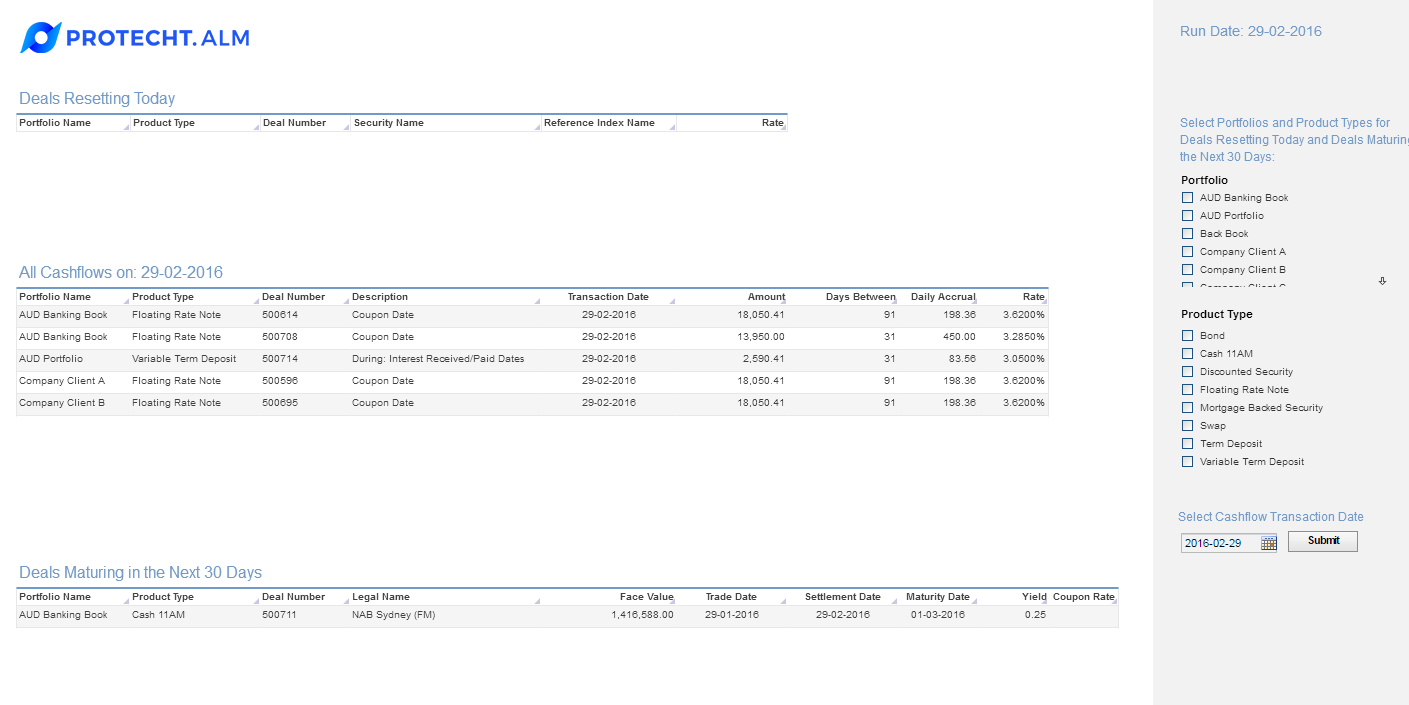Click the Select Cashflow Transaction Date link

point(1271,516)
